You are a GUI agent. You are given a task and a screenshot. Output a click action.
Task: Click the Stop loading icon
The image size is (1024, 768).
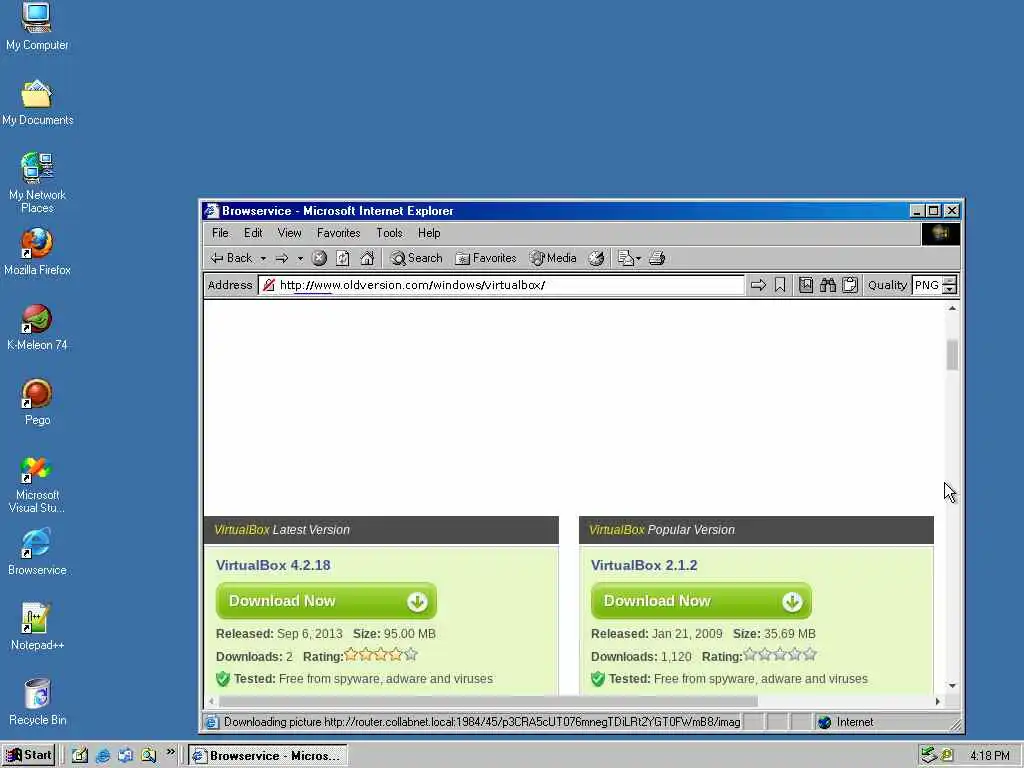tap(319, 258)
